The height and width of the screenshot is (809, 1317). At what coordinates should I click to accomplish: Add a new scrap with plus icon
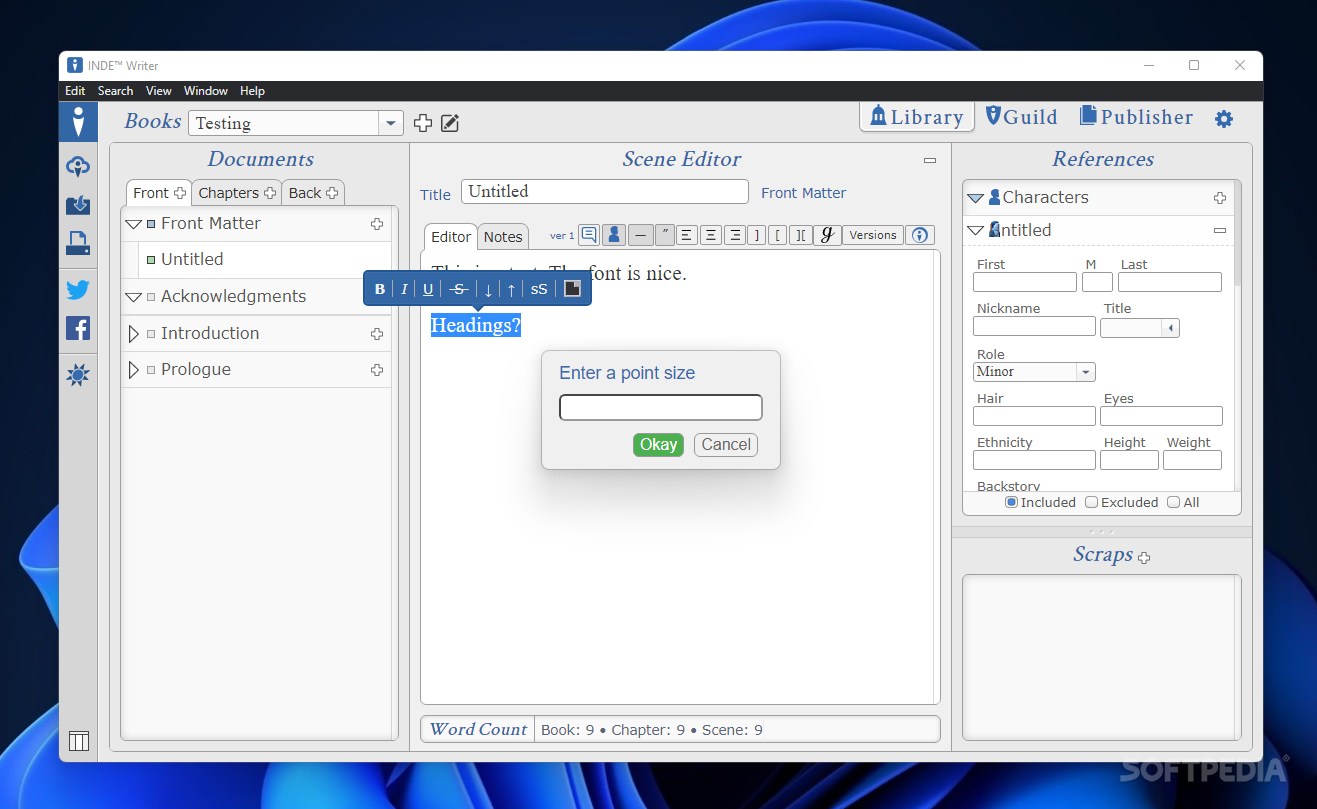(1144, 558)
